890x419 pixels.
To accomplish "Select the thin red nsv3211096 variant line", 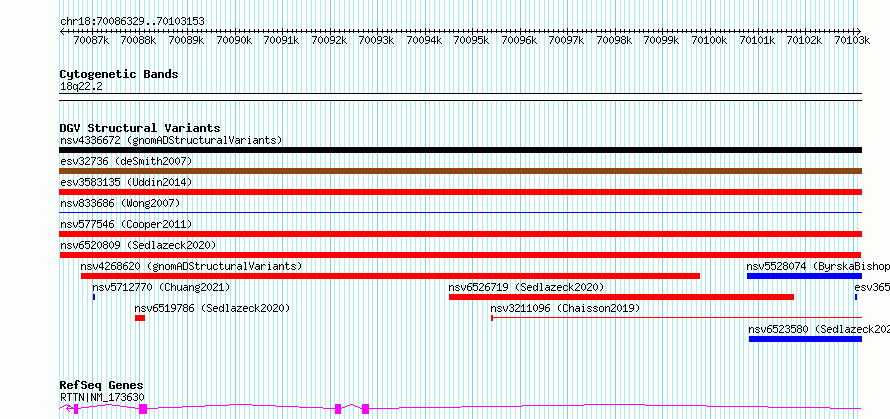I will tap(677, 318).
